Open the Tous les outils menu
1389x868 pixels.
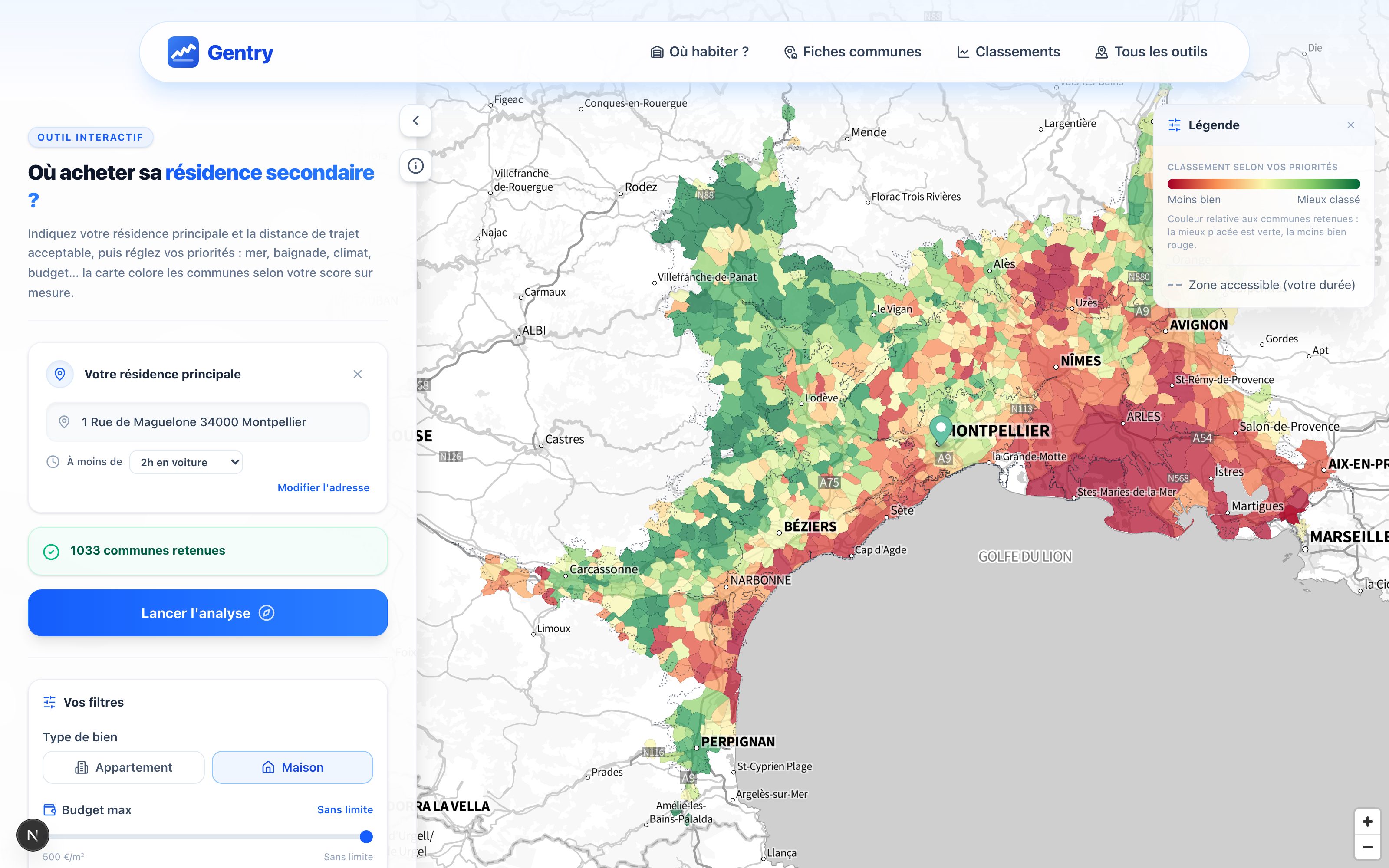pos(1151,52)
